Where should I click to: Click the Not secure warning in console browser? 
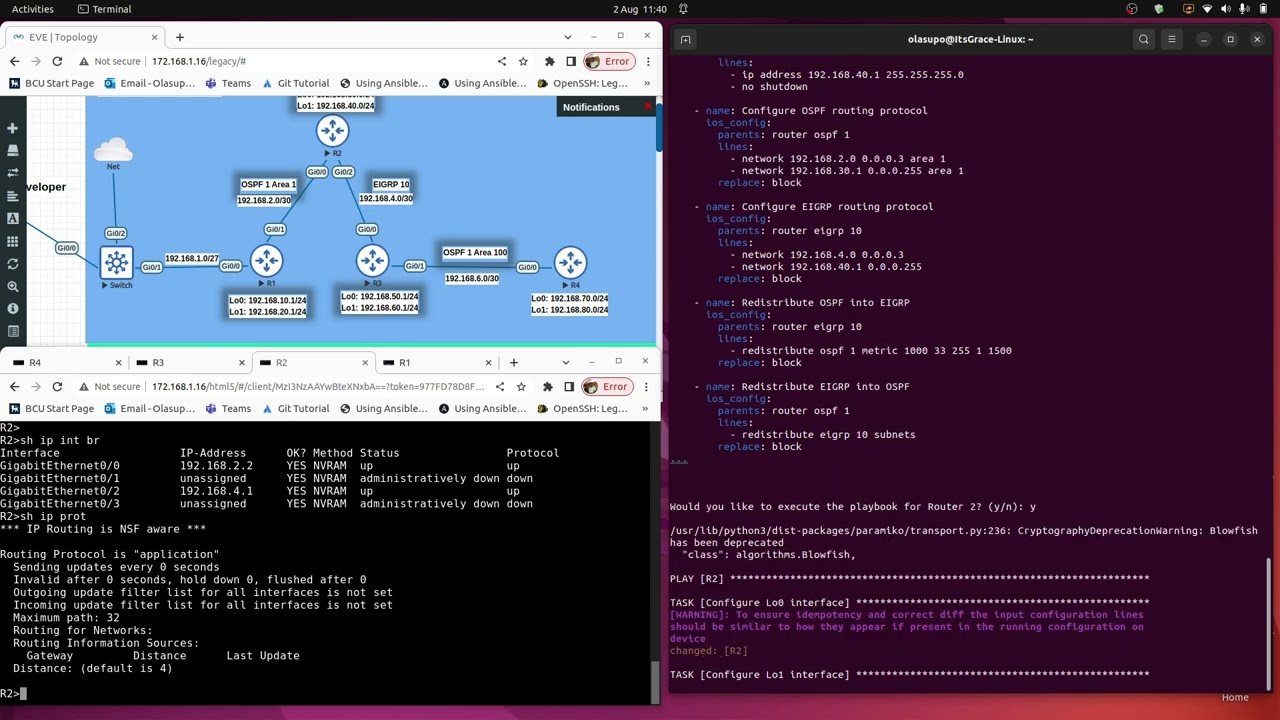(111, 386)
